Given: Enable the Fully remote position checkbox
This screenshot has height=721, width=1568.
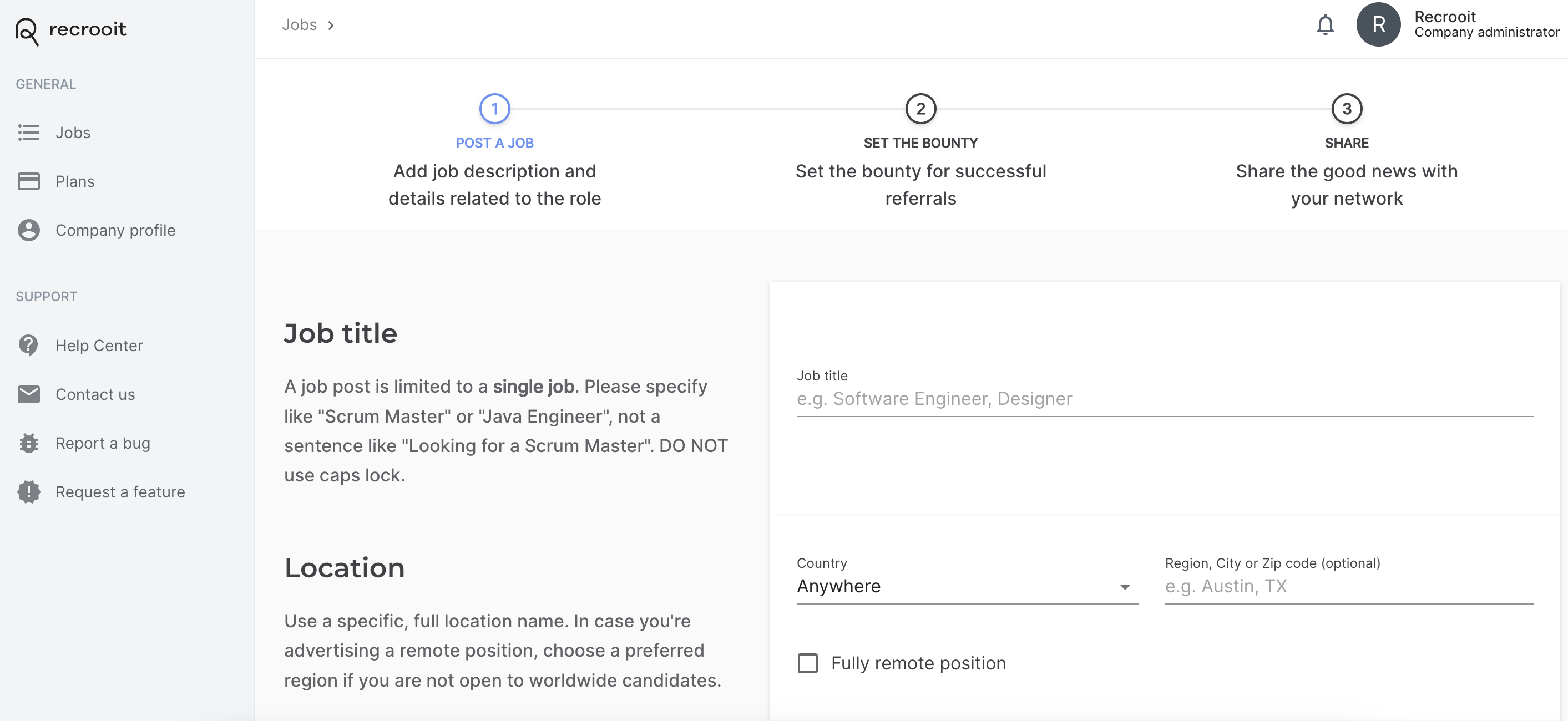Looking at the screenshot, I should click(808, 663).
